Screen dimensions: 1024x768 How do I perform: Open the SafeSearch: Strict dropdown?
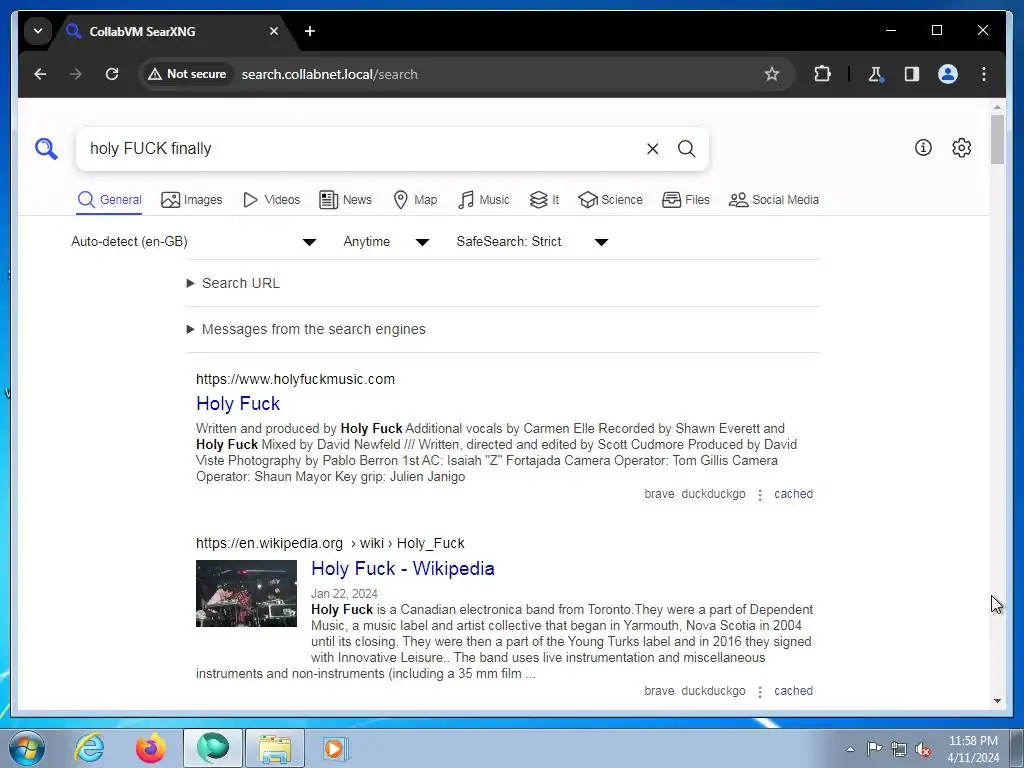tap(532, 242)
